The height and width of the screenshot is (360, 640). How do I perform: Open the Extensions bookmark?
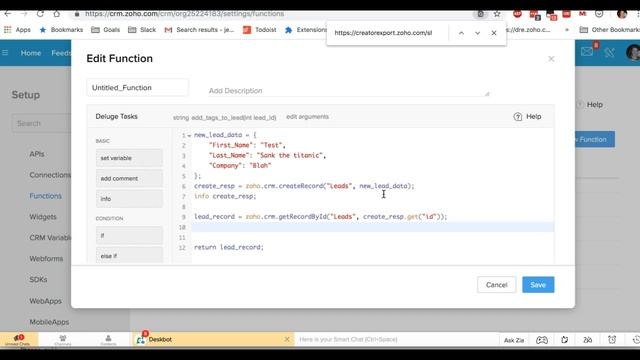[306, 30]
